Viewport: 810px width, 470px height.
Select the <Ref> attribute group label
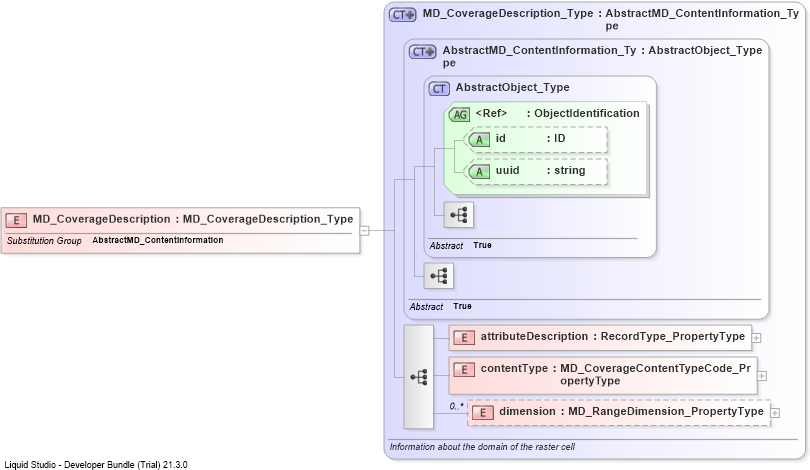[x=491, y=113]
